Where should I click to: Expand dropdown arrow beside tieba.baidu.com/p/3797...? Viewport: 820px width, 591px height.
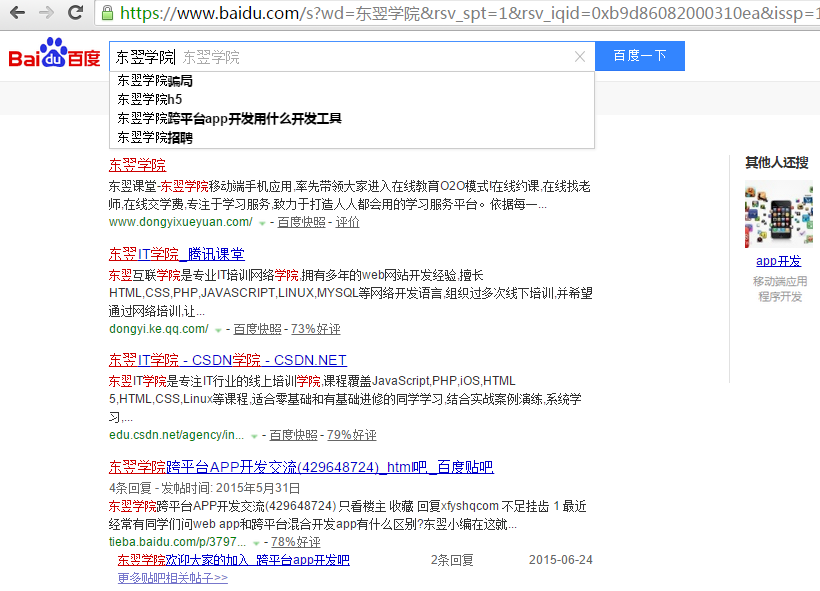coord(256,543)
